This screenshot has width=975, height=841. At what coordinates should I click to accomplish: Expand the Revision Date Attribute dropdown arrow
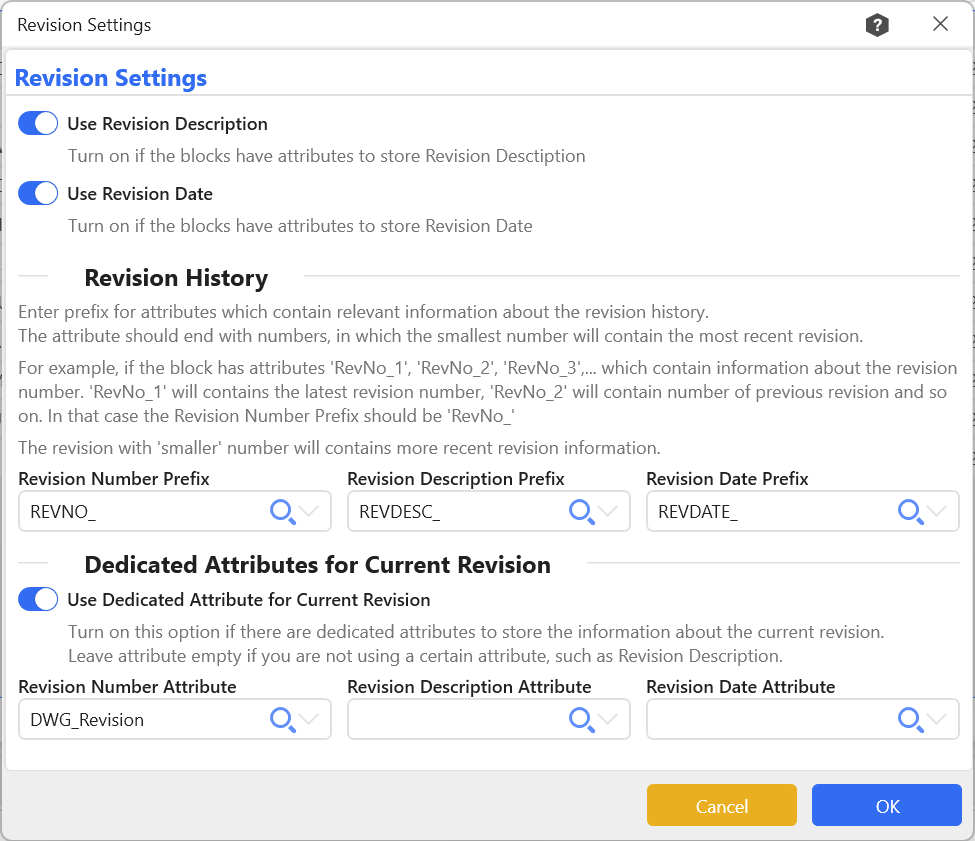point(937,719)
